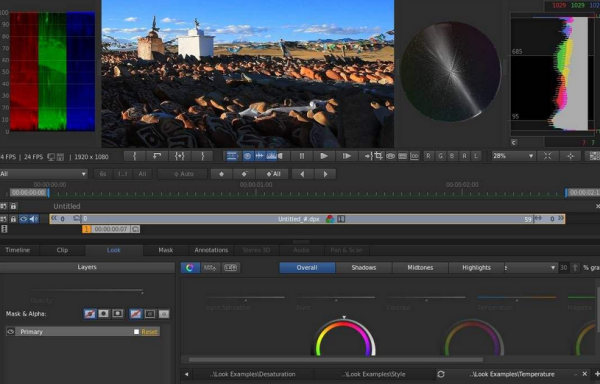Image resolution: width=600 pixels, height=384 pixels.
Task: Click the orange marker 1 on the timeline
Action: (86, 229)
